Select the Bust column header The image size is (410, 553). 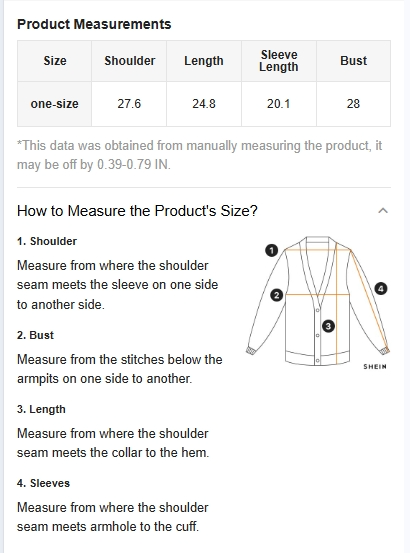click(354, 61)
